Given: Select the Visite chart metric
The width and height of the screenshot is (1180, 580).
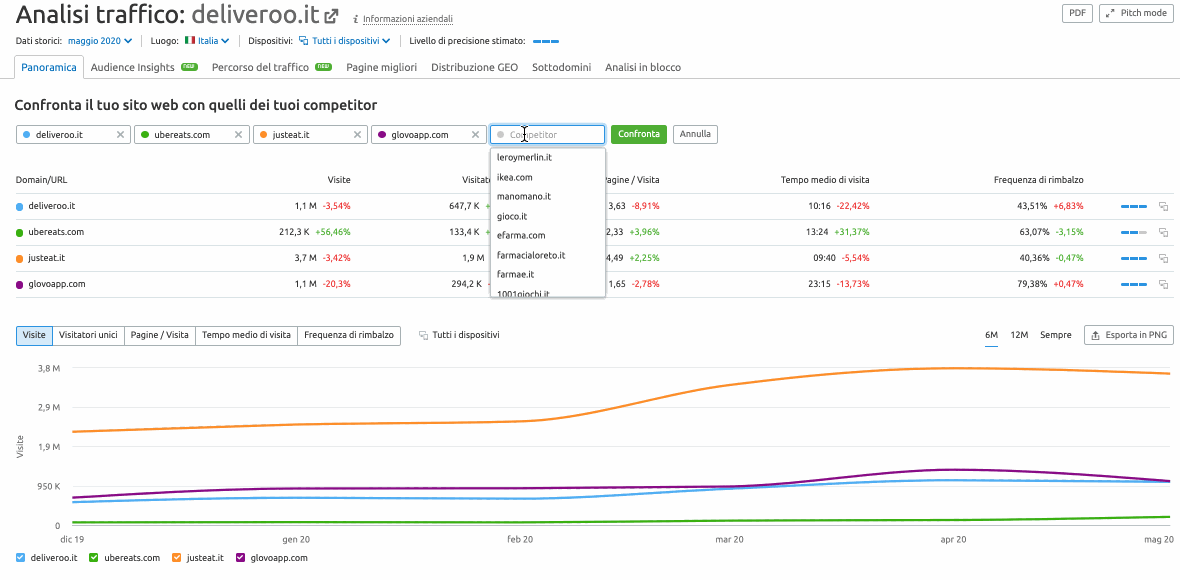Looking at the screenshot, I should [x=35, y=336].
